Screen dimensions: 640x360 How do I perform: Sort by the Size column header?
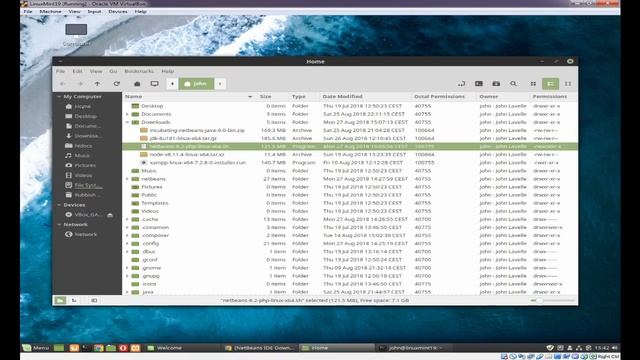click(x=272, y=96)
